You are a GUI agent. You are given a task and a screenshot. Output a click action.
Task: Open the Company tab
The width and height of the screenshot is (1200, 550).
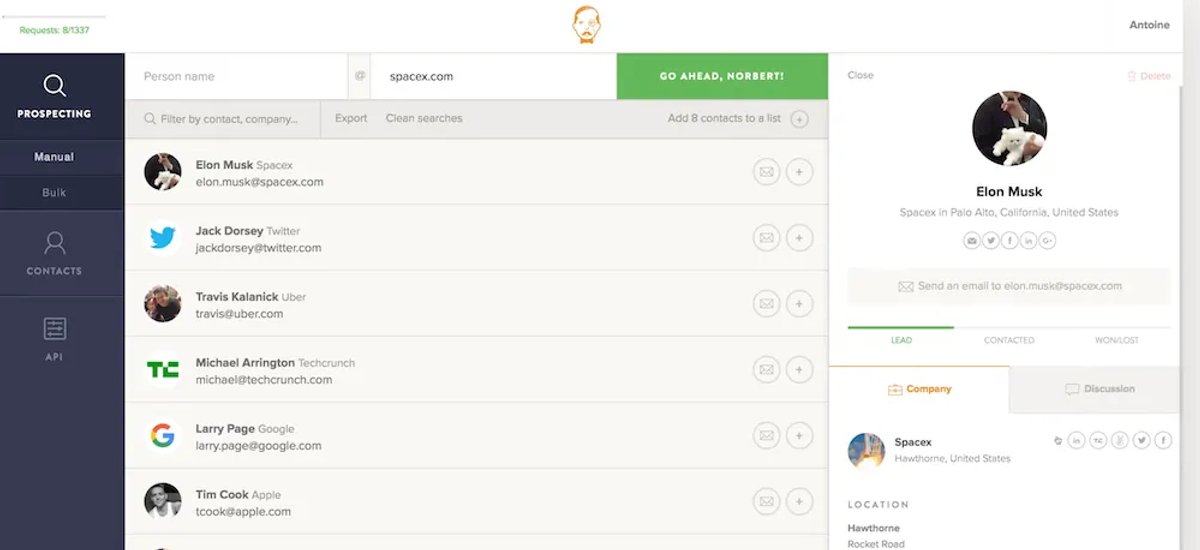(919, 389)
